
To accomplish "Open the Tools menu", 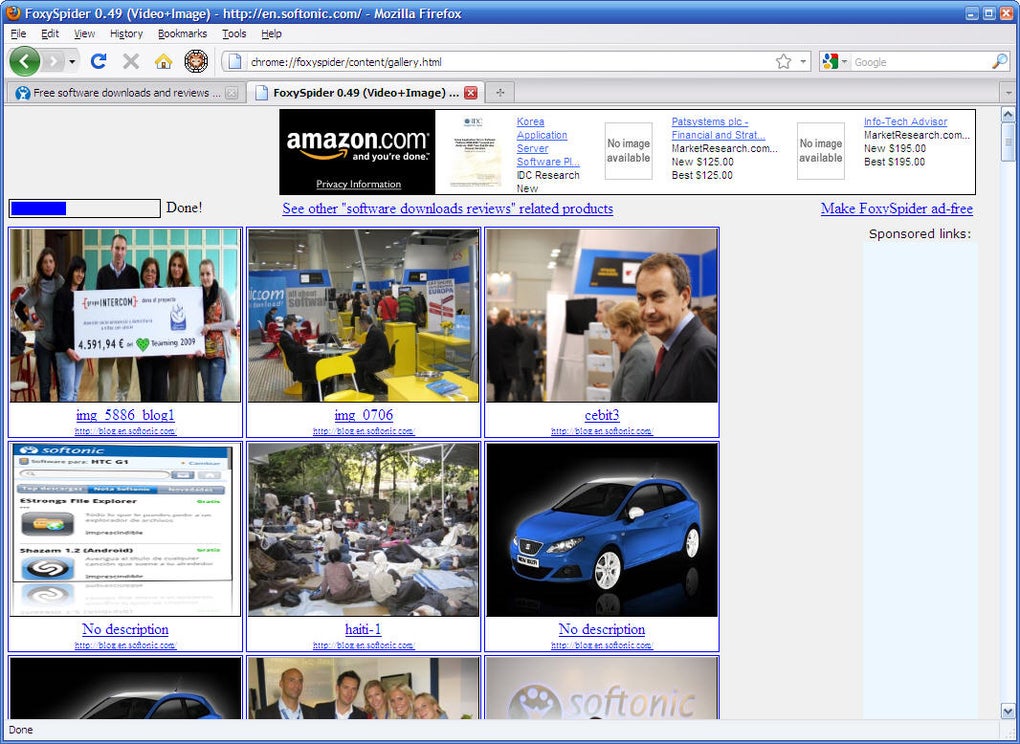I will click(x=234, y=34).
